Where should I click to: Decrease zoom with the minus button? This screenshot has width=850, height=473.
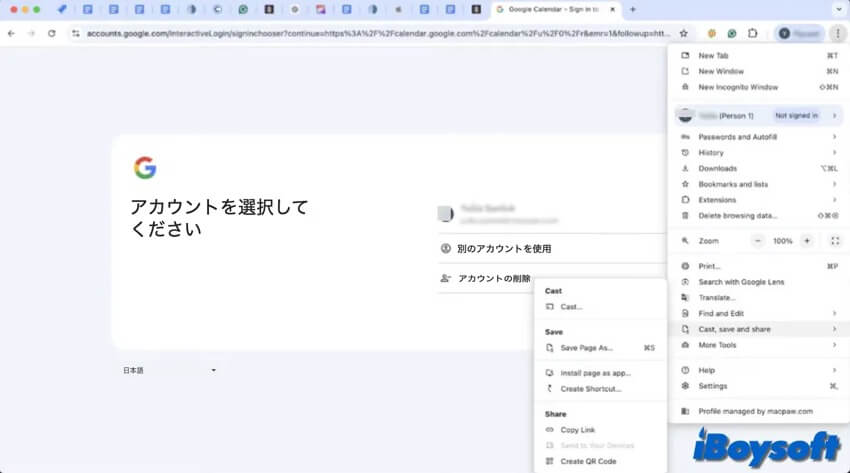point(758,241)
